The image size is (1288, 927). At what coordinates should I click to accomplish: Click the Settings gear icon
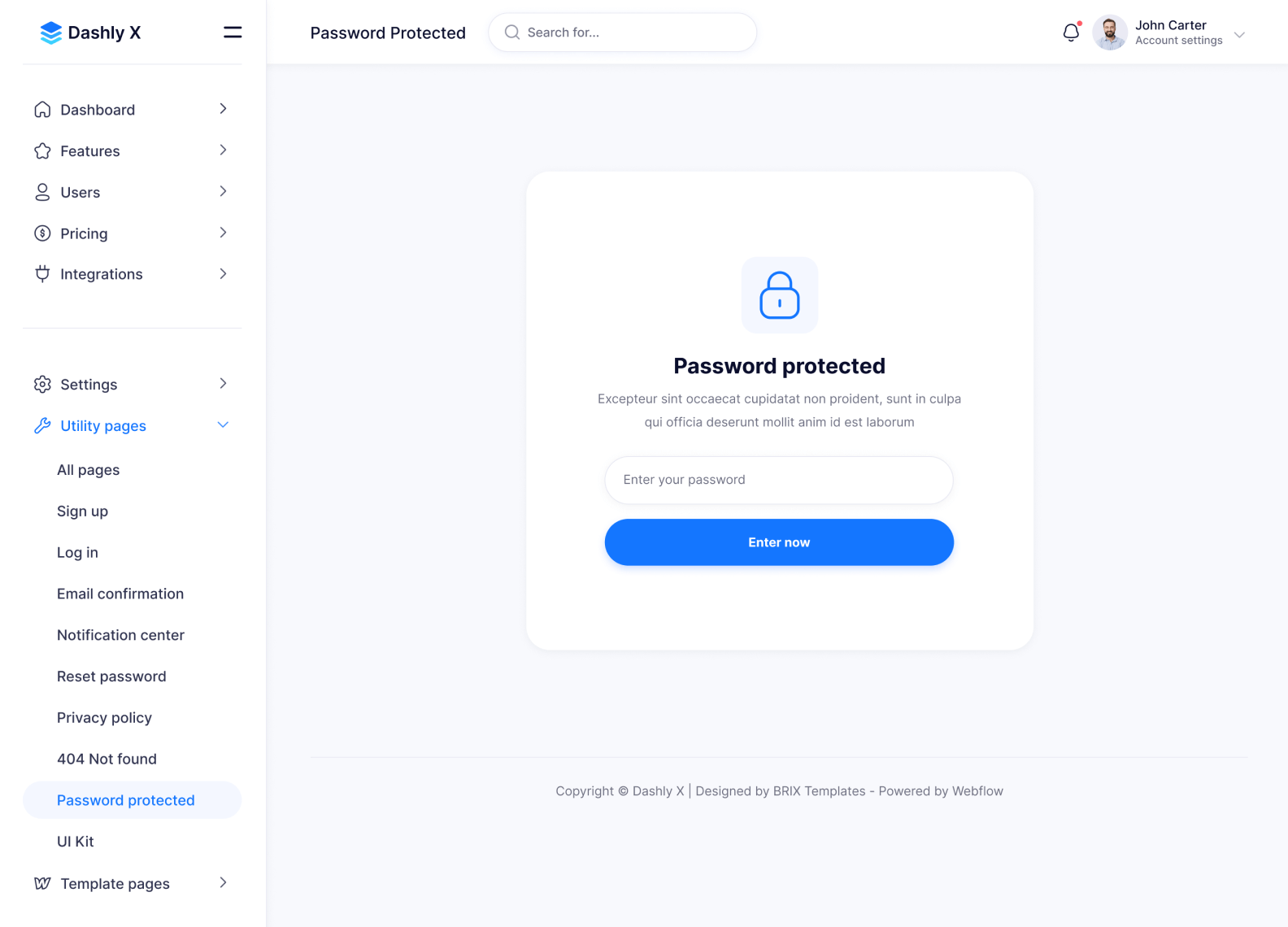tap(42, 384)
